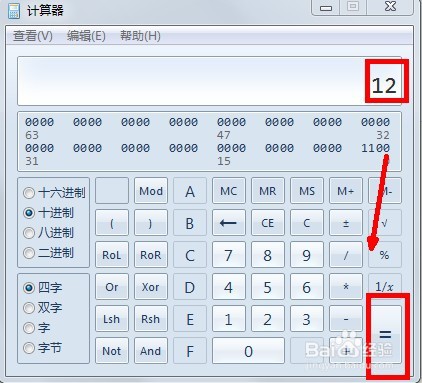Click the percent button
The image size is (422, 383).
click(x=385, y=255)
